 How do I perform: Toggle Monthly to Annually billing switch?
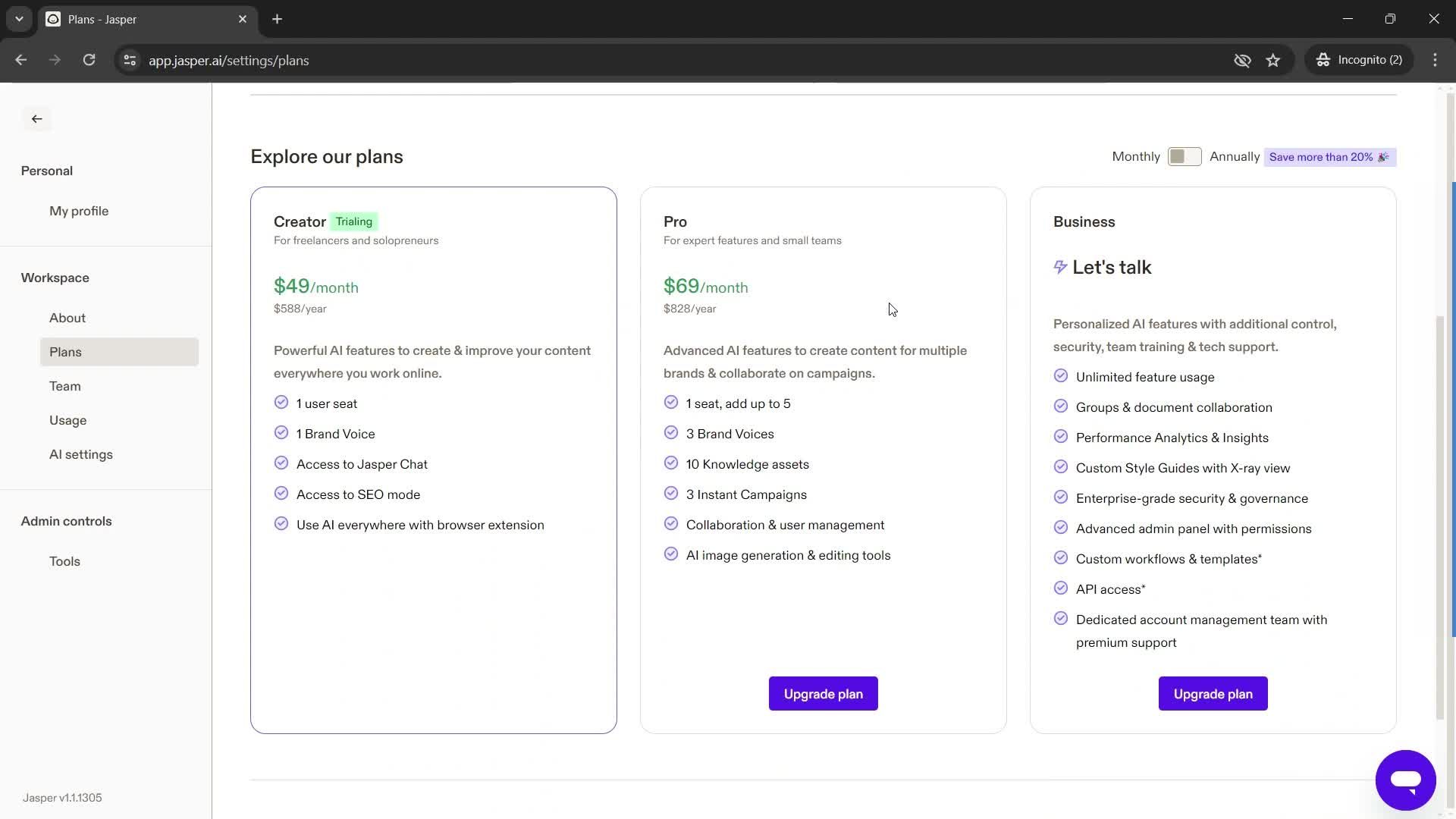click(1184, 156)
